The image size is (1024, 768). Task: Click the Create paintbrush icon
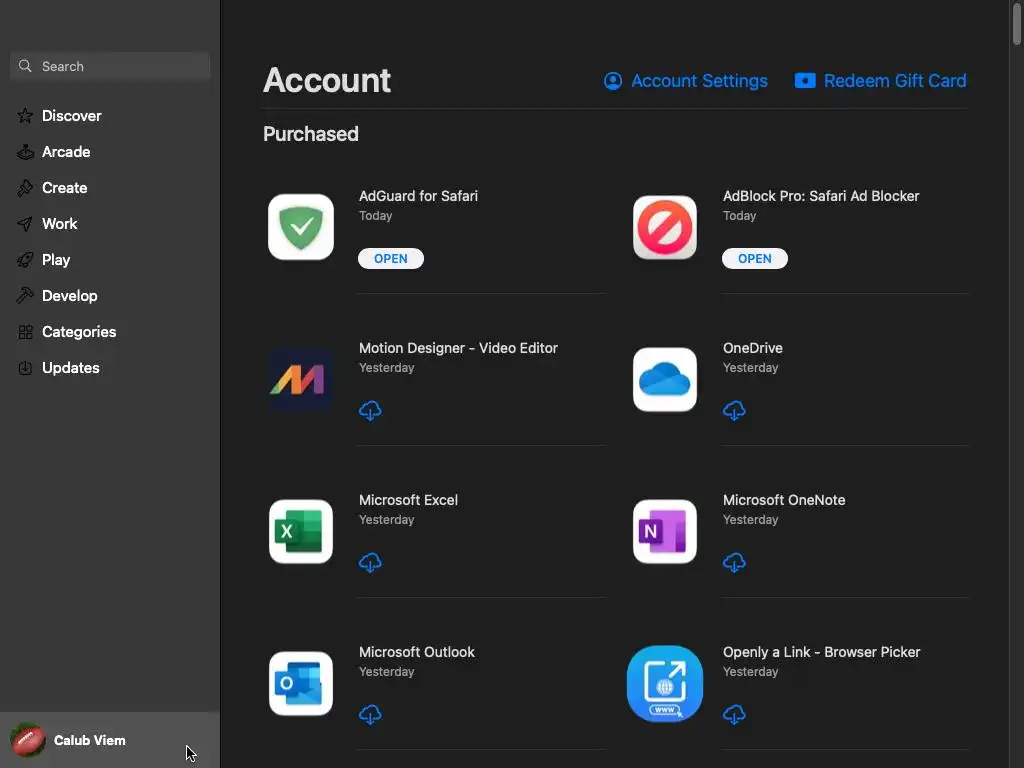click(25, 188)
